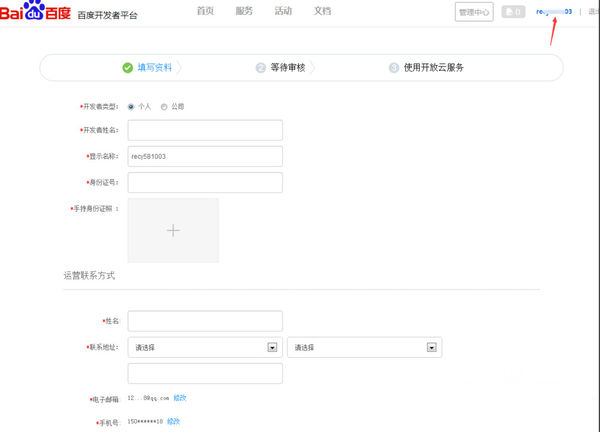Screen dimensions: 600x432
Task: Expand the first 联系地址 dropdown
Action: [272, 347]
